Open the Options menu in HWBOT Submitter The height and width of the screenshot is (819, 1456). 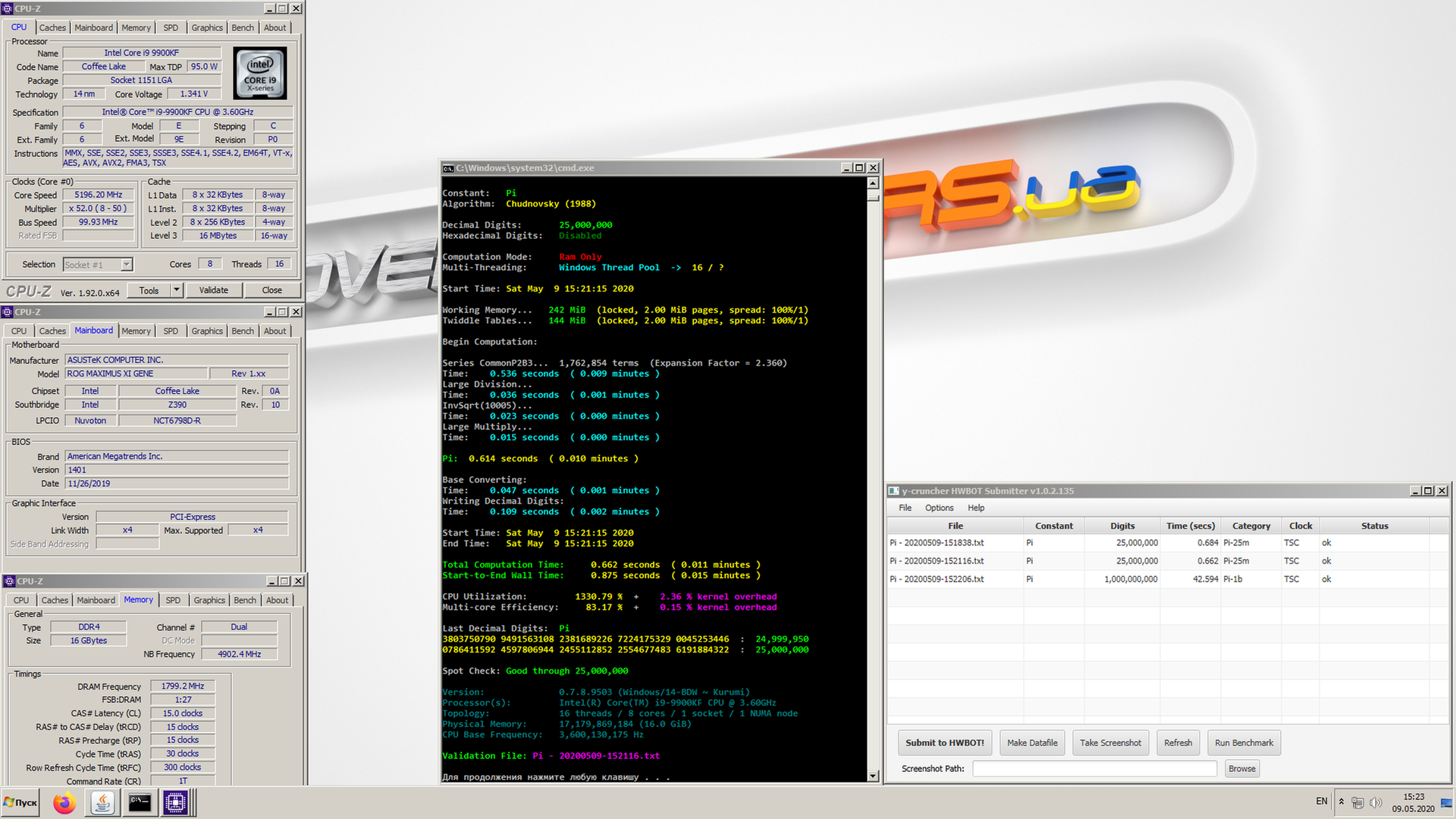(x=939, y=507)
